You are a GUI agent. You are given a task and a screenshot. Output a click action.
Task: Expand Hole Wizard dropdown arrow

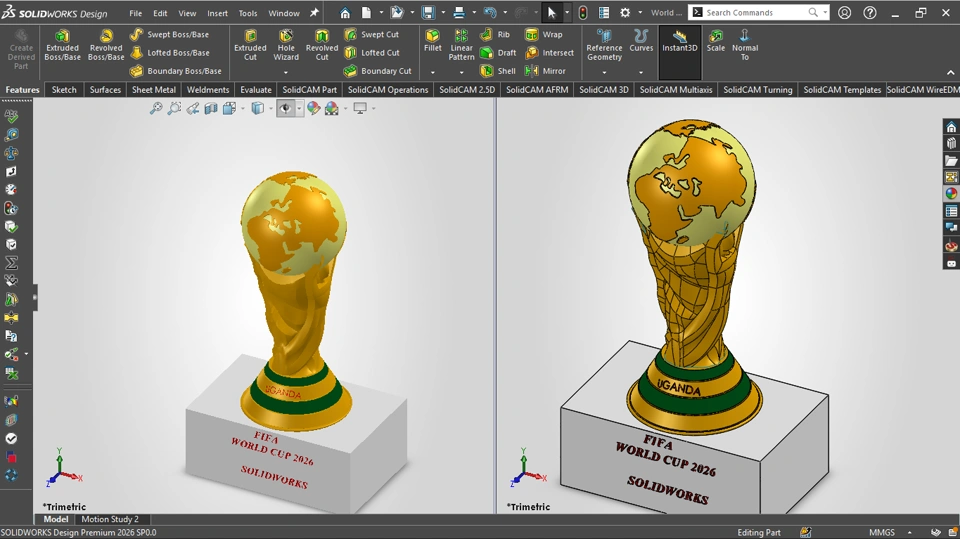286,72
